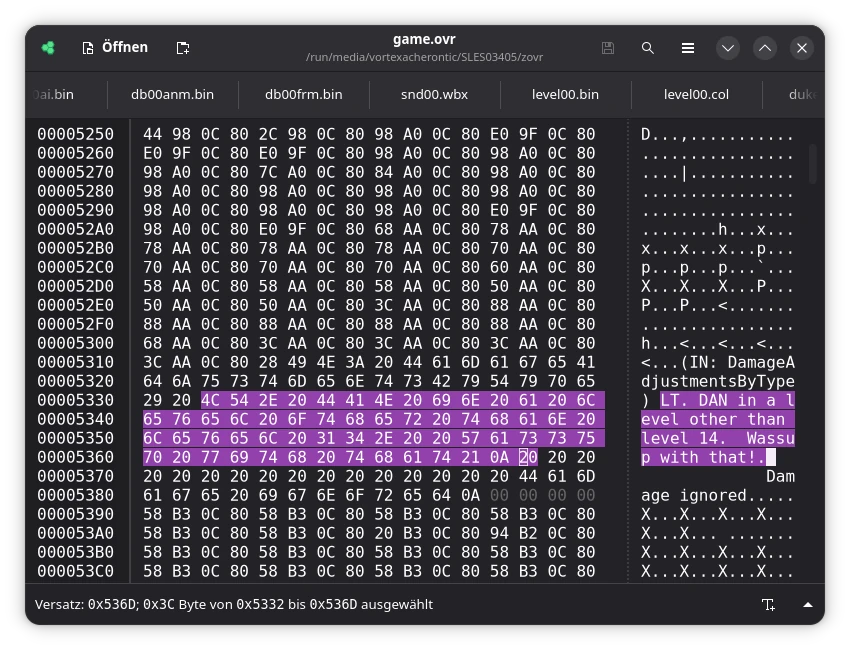Close the game.ovr window
Screen dimensions: 850x650
pyautogui.click(x=802, y=48)
